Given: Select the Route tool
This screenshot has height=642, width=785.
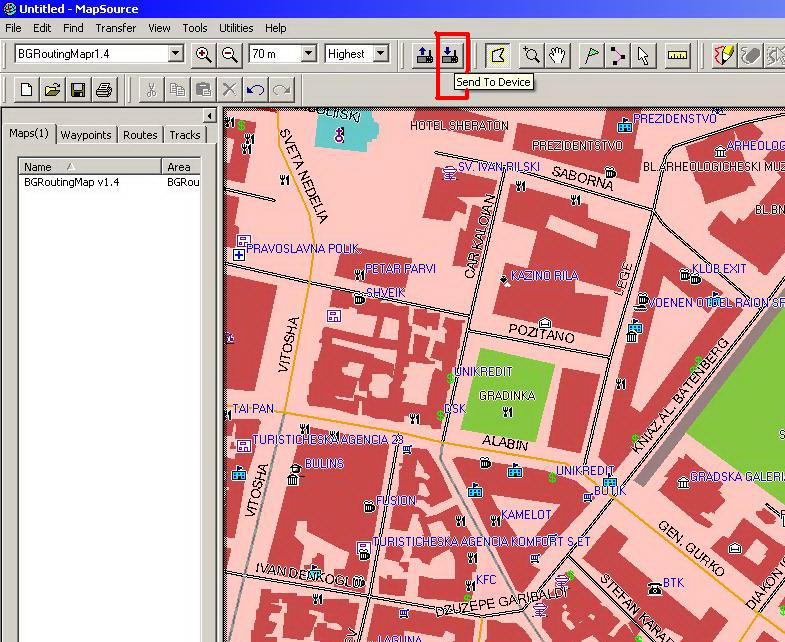Looking at the screenshot, I should [617, 55].
